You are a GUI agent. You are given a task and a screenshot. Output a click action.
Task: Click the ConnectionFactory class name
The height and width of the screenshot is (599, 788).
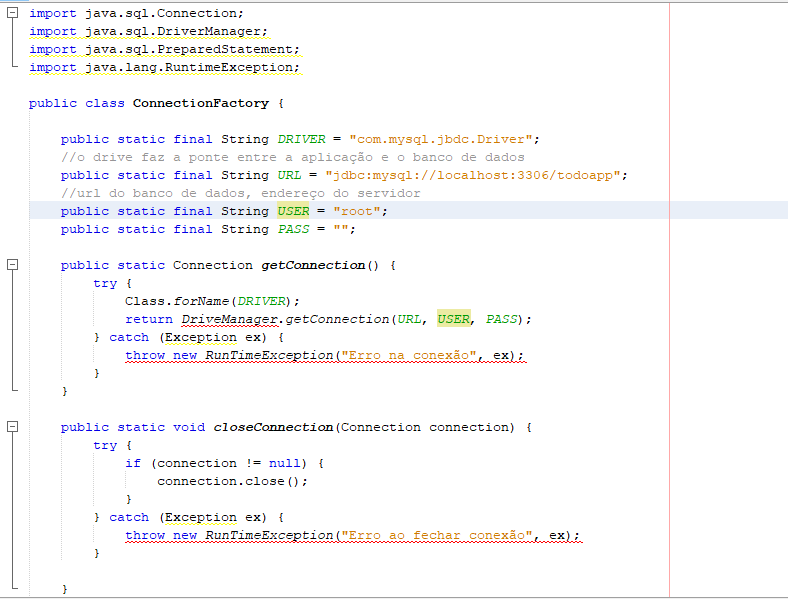point(201,104)
